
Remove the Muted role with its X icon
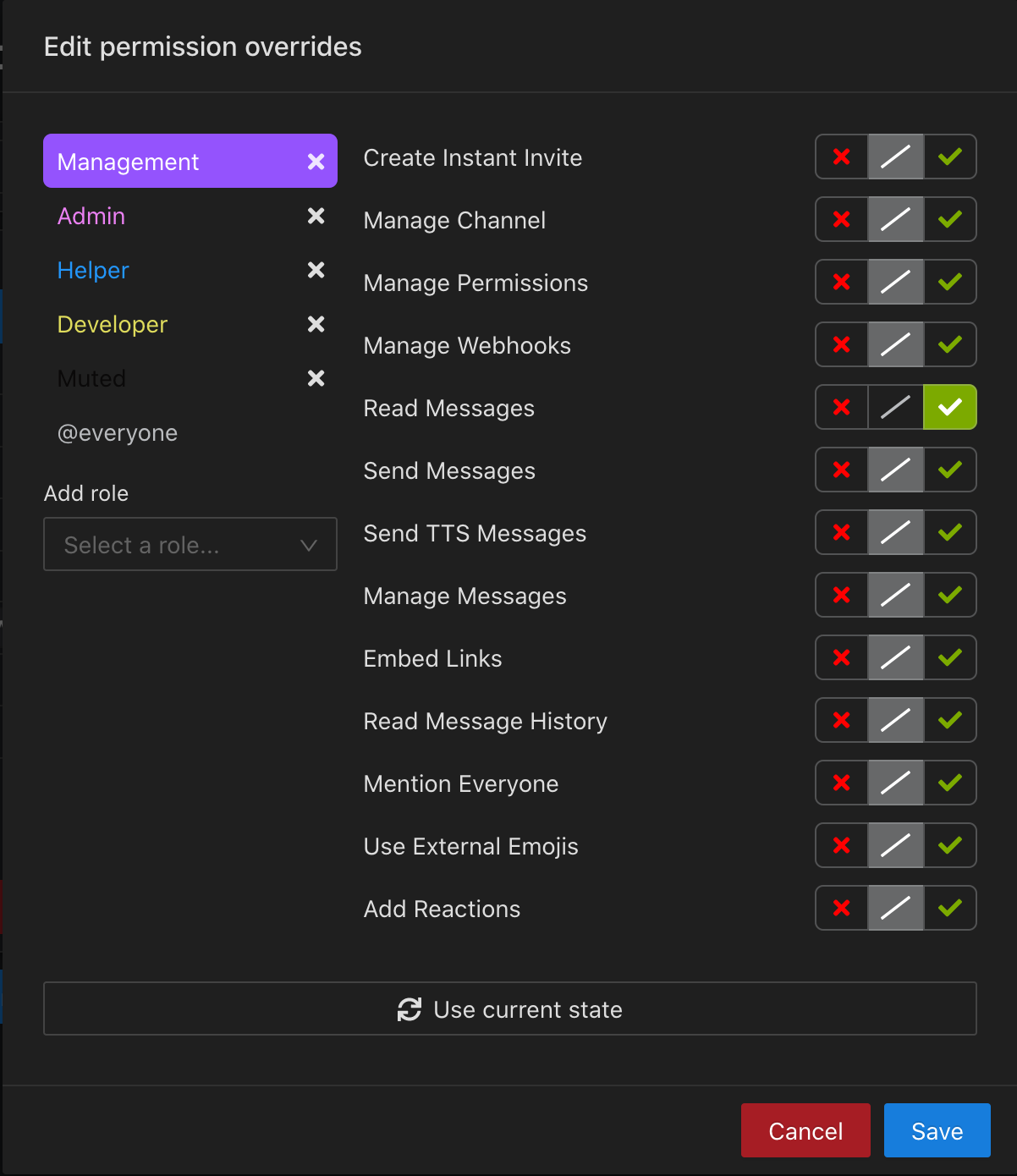(316, 378)
